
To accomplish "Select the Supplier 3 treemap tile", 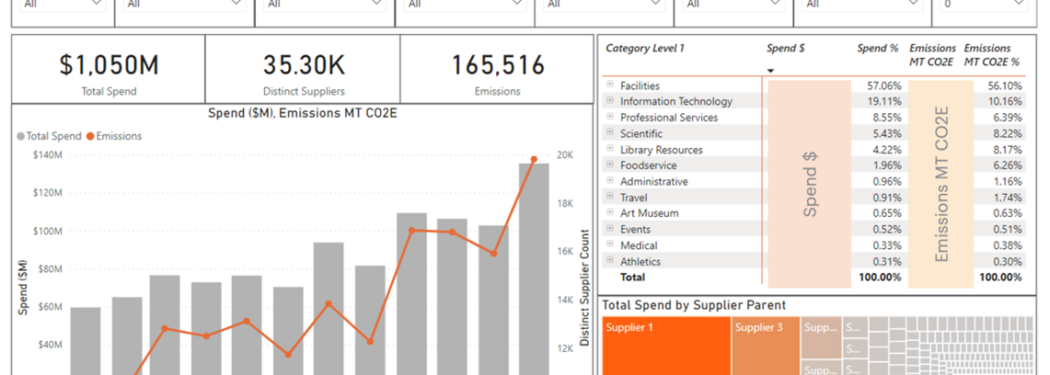I will tap(765, 346).
